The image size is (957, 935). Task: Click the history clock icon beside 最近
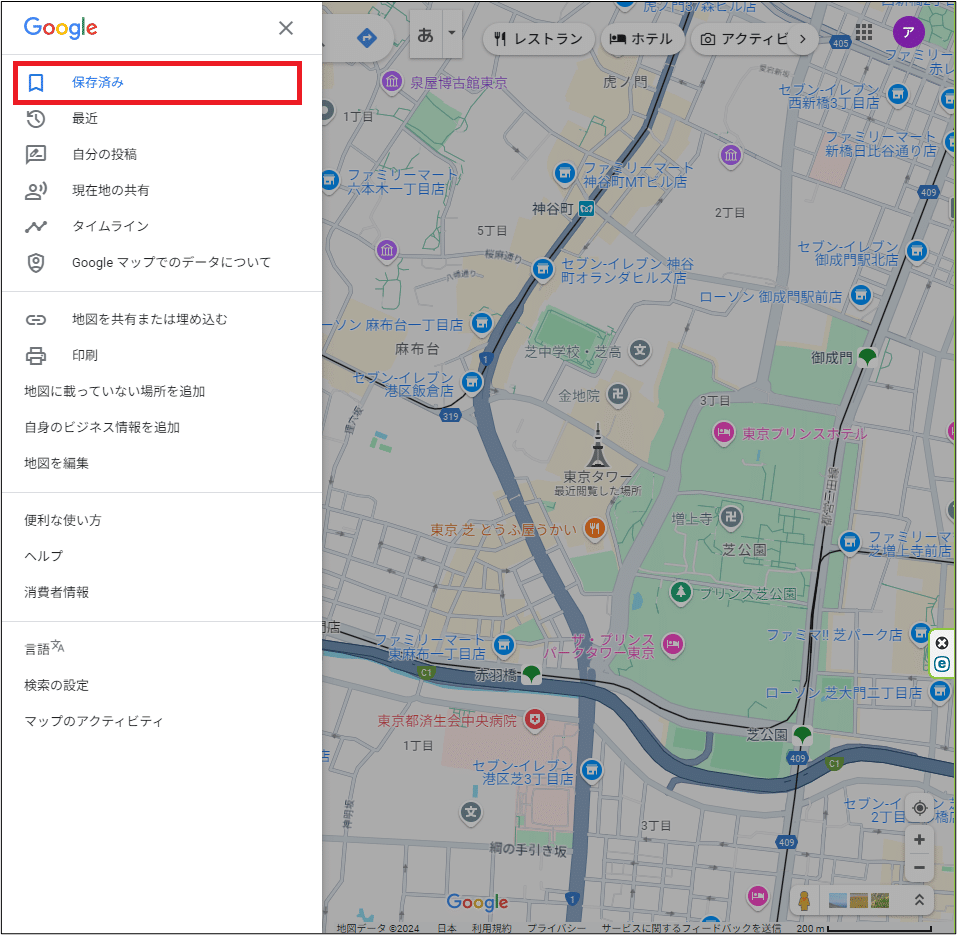tap(36, 118)
